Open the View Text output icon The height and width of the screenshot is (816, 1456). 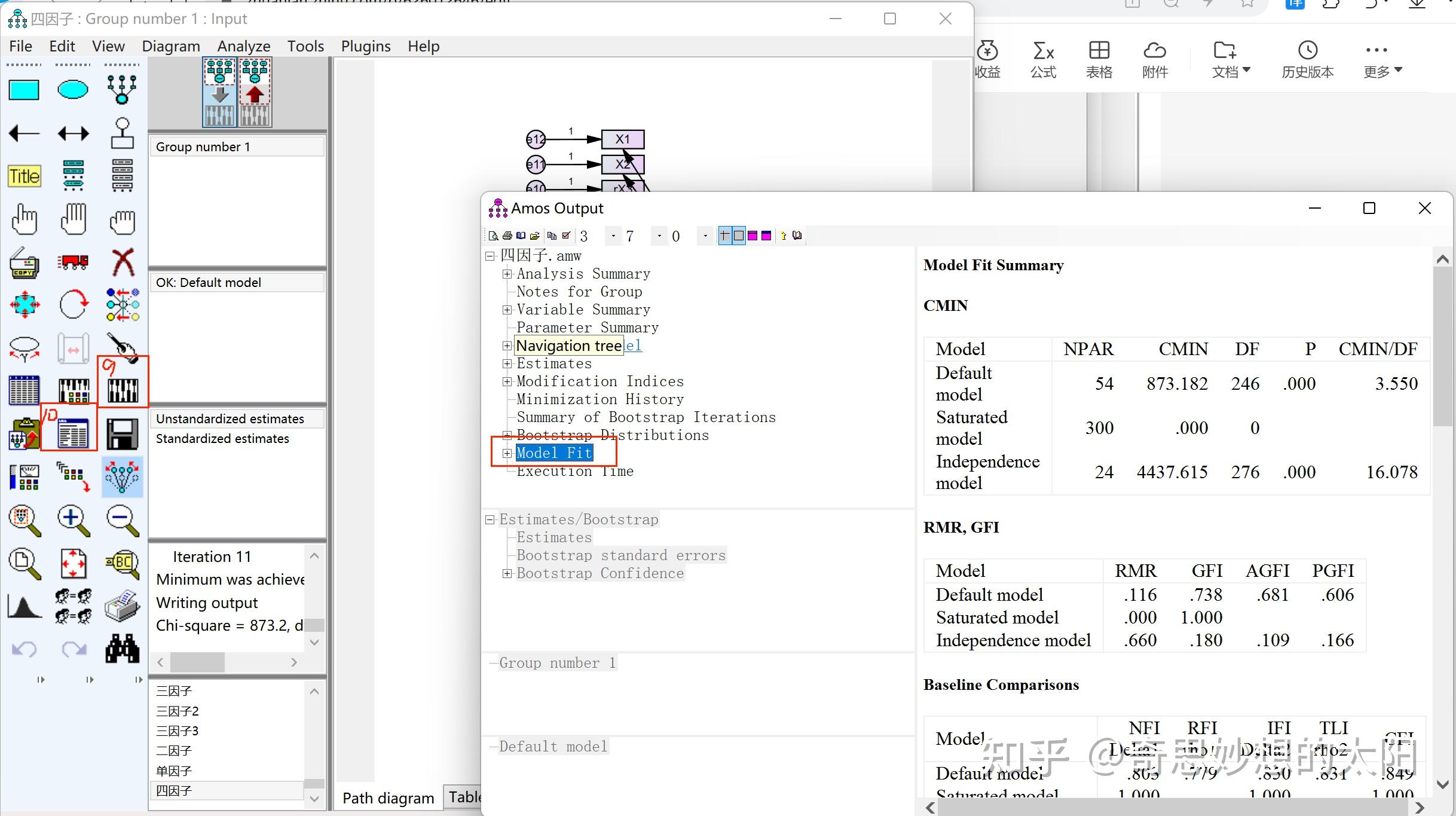pyautogui.click(x=73, y=433)
